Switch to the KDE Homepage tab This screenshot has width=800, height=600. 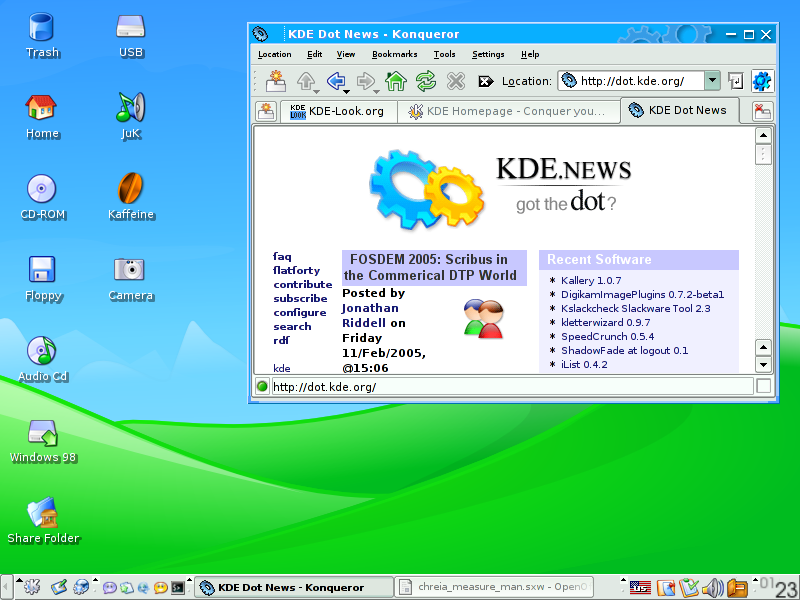508,111
